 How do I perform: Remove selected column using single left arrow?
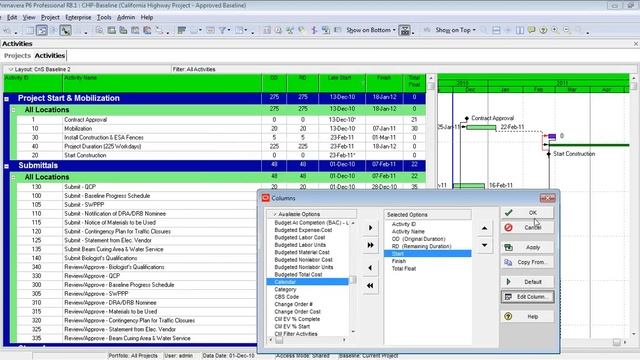pos(370,268)
